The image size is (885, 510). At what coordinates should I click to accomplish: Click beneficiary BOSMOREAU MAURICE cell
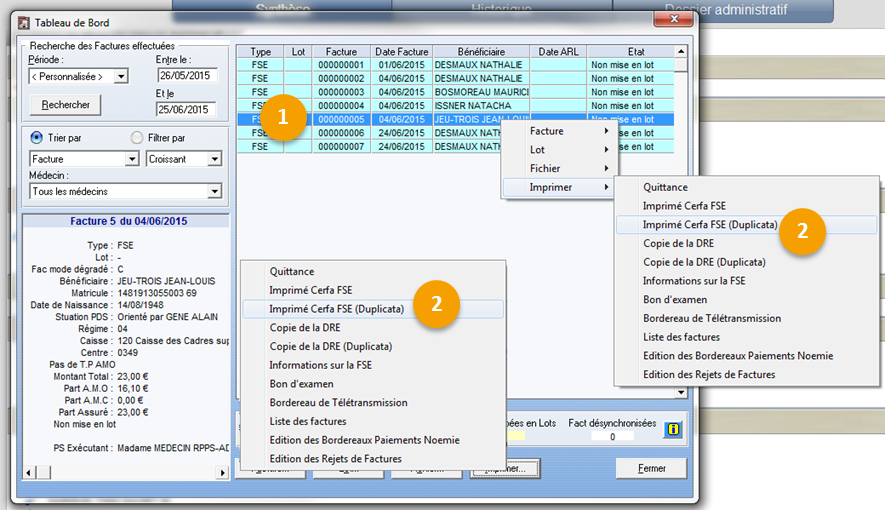pos(481,92)
